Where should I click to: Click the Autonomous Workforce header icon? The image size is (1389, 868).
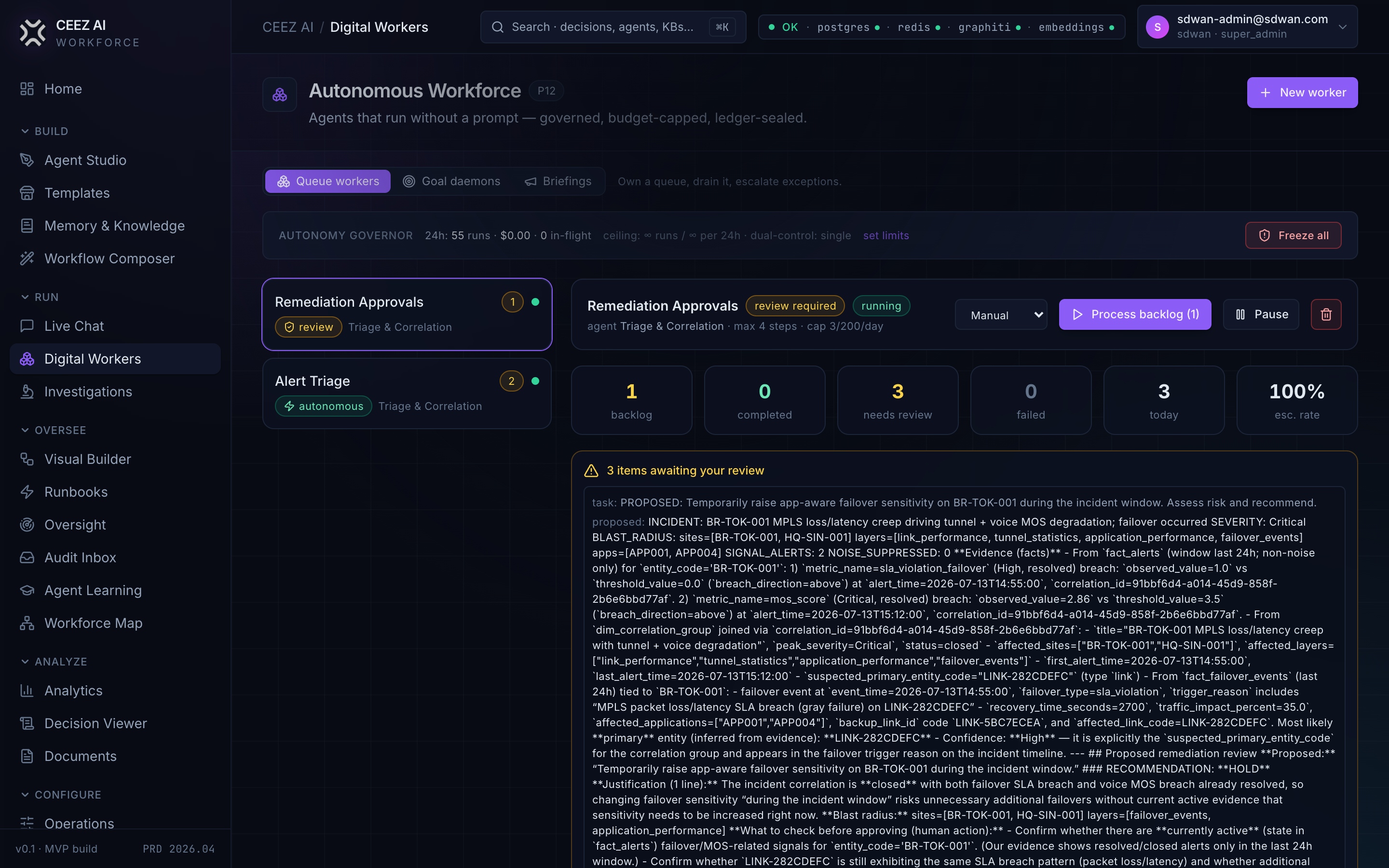pos(280,95)
